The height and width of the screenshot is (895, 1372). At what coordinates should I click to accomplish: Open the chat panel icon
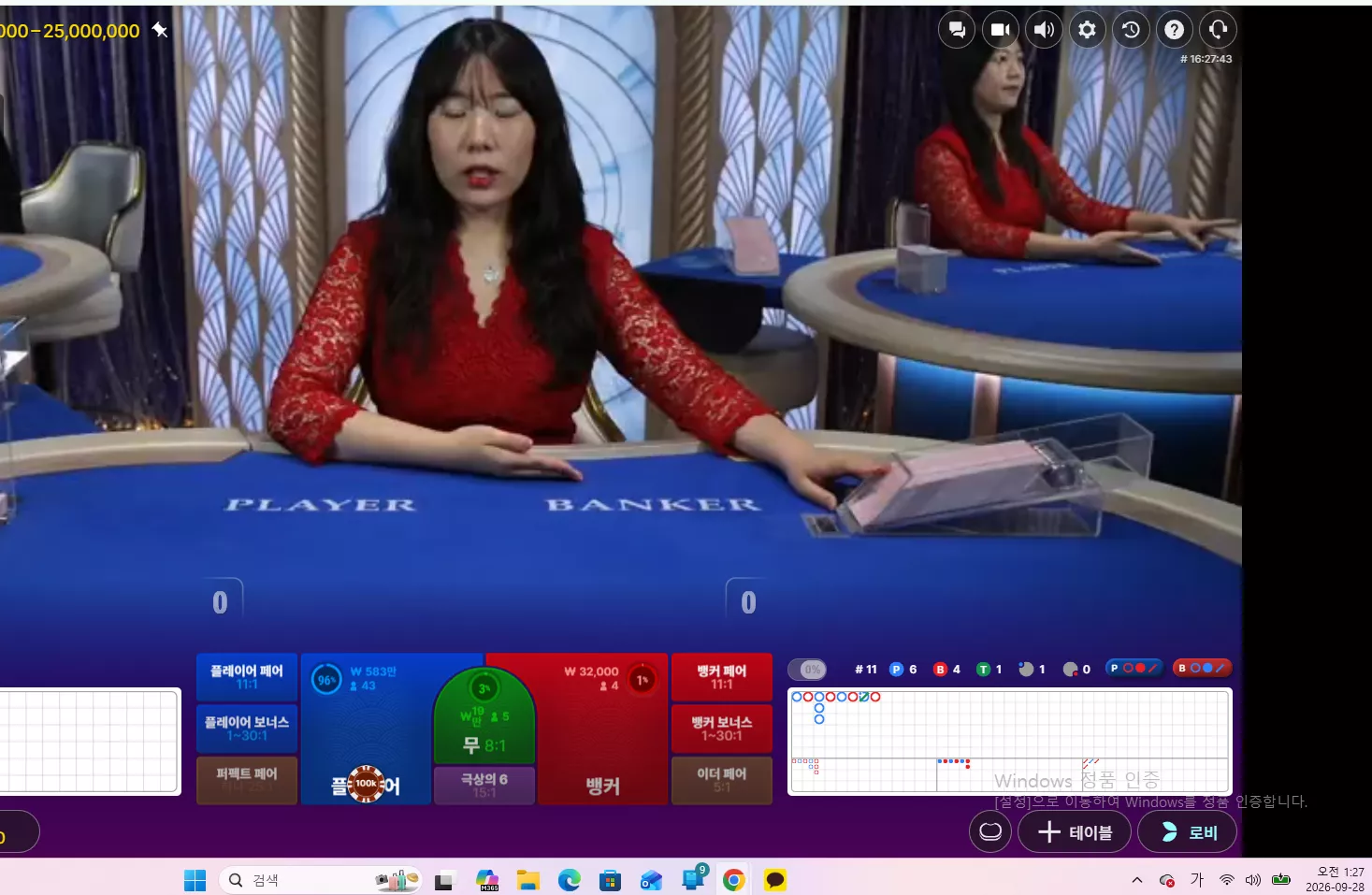[x=956, y=30]
